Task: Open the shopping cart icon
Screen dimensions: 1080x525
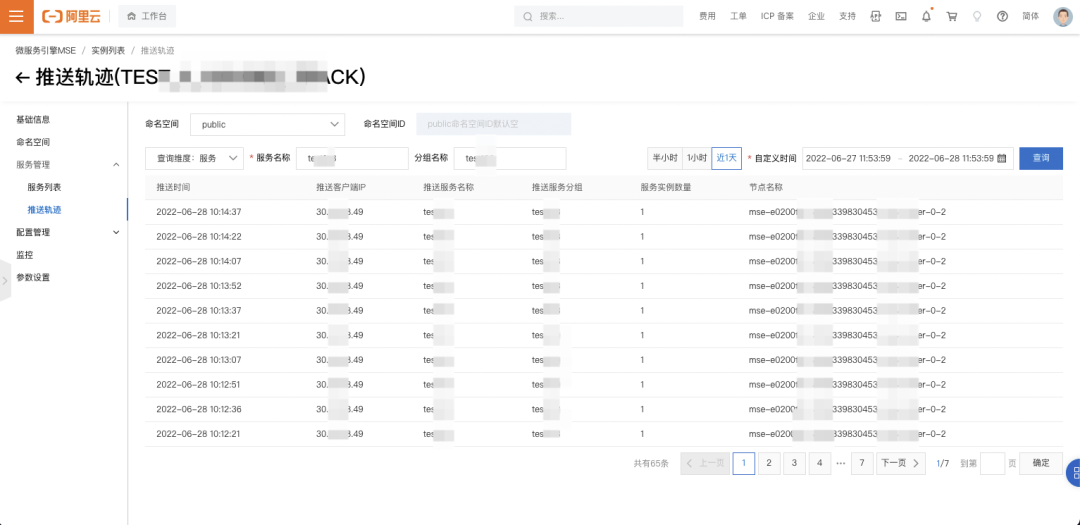Action: click(x=952, y=17)
